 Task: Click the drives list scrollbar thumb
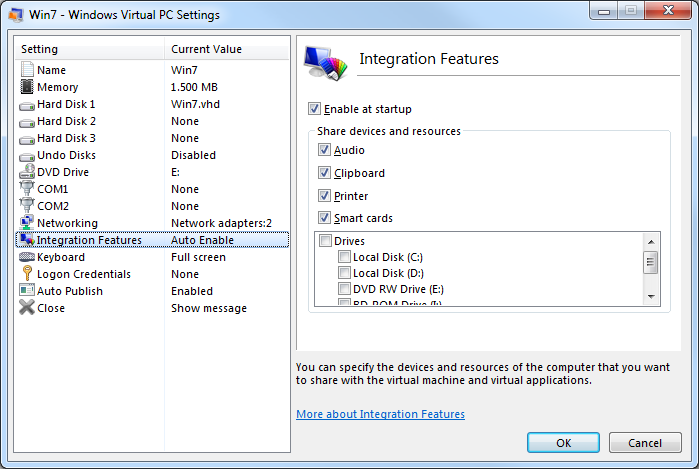pyautogui.click(x=651, y=262)
